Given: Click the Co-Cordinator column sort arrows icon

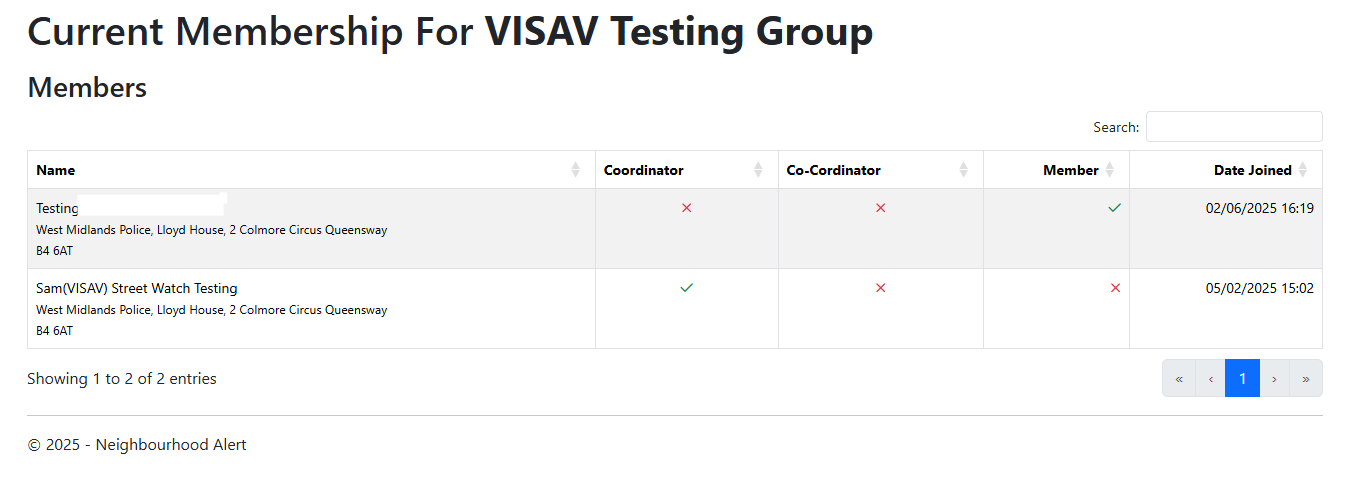Looking at the screenshot, I should (x=963, y=170).
